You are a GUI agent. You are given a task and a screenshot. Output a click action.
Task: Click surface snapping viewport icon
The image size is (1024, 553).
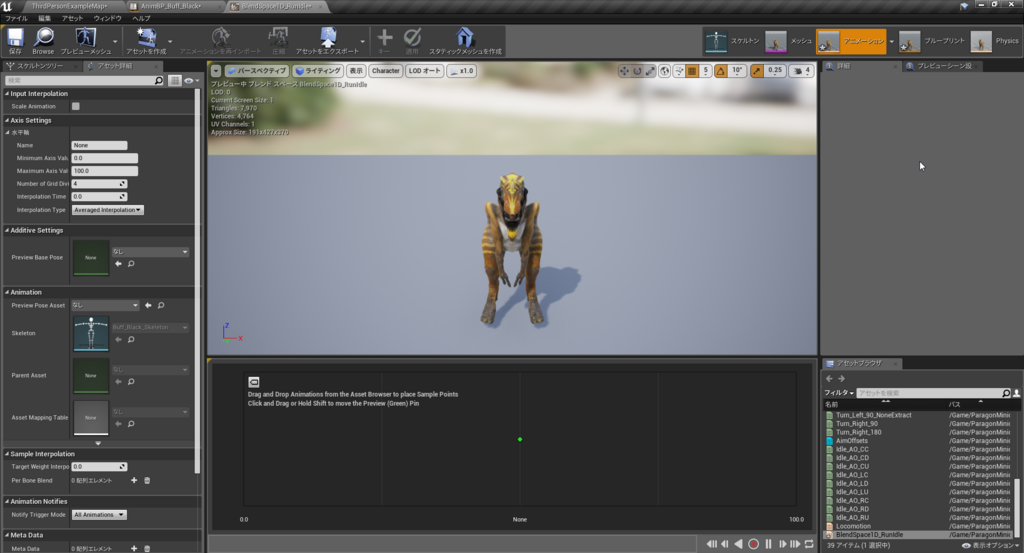[679, 71]
